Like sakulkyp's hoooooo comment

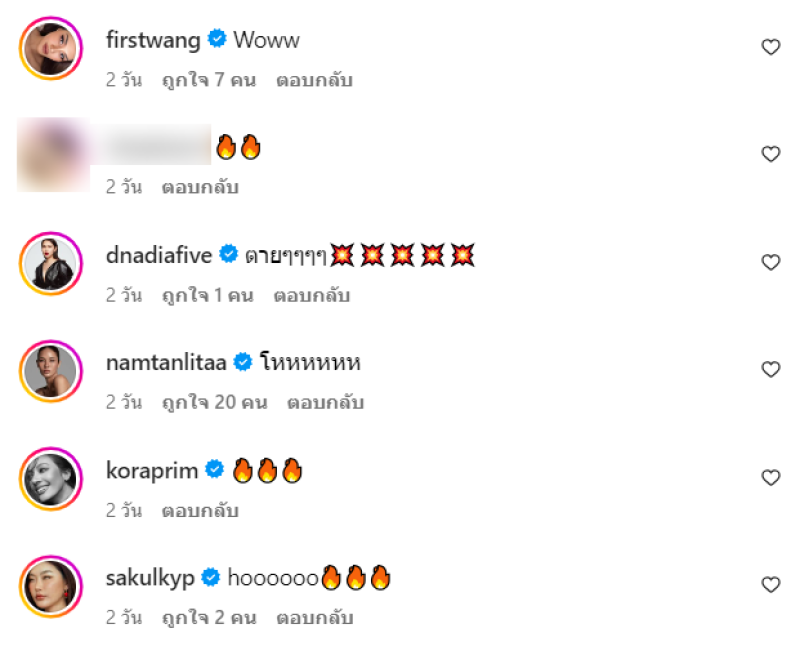coord(770,585)
